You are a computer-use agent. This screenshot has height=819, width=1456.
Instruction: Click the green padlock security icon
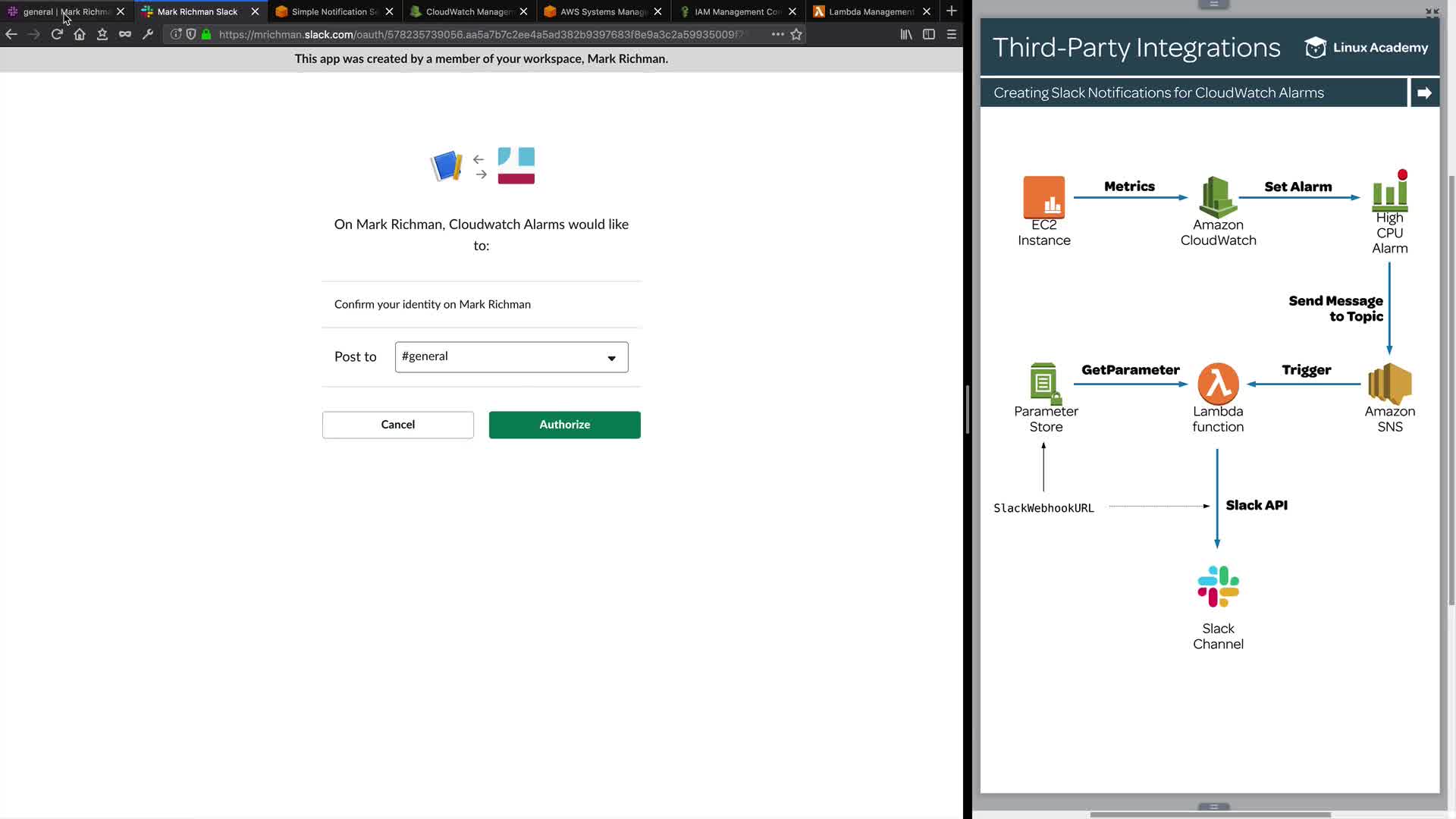click(206, 34)
